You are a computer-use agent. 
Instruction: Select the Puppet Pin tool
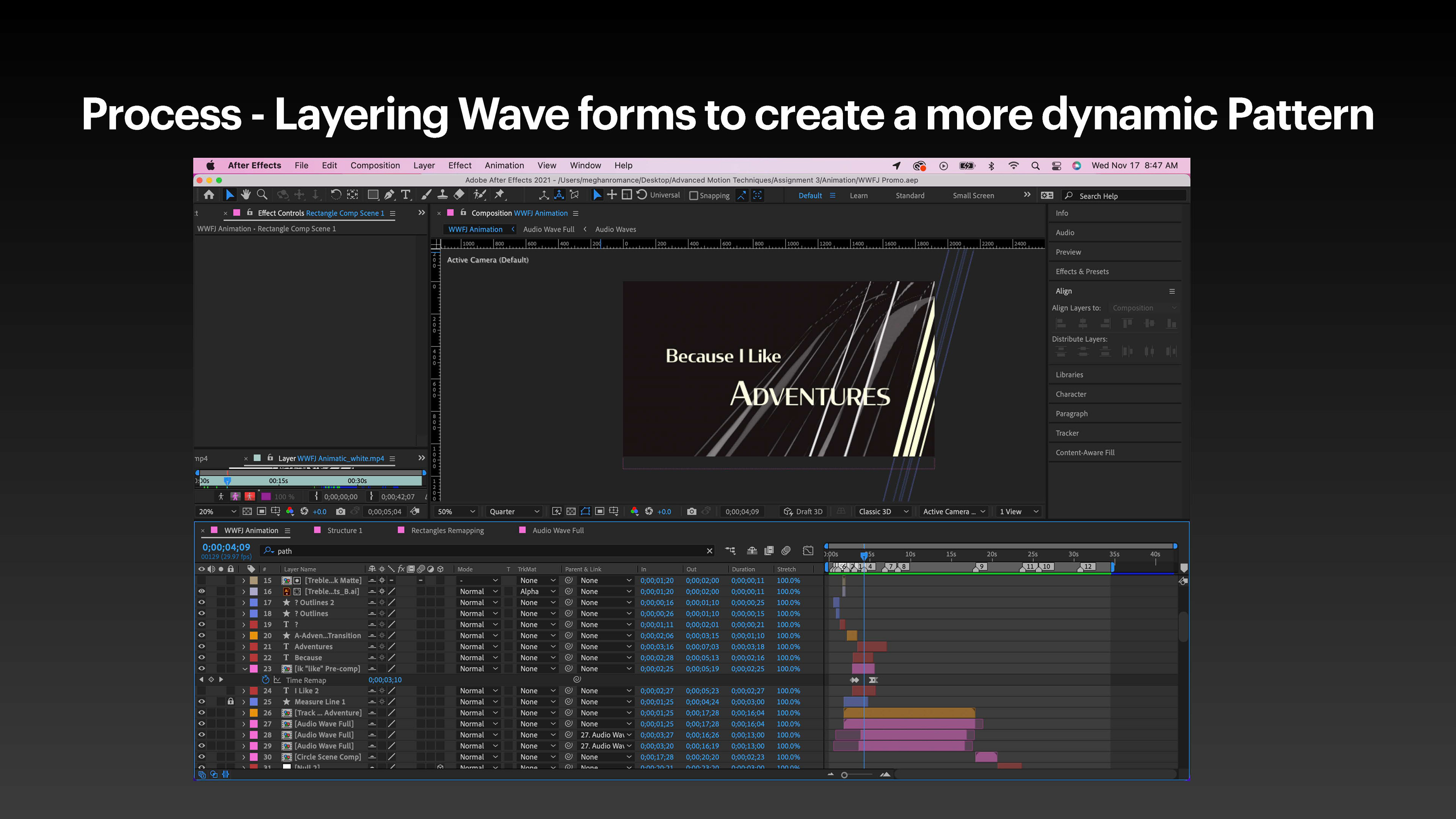[x=499, y=195]
